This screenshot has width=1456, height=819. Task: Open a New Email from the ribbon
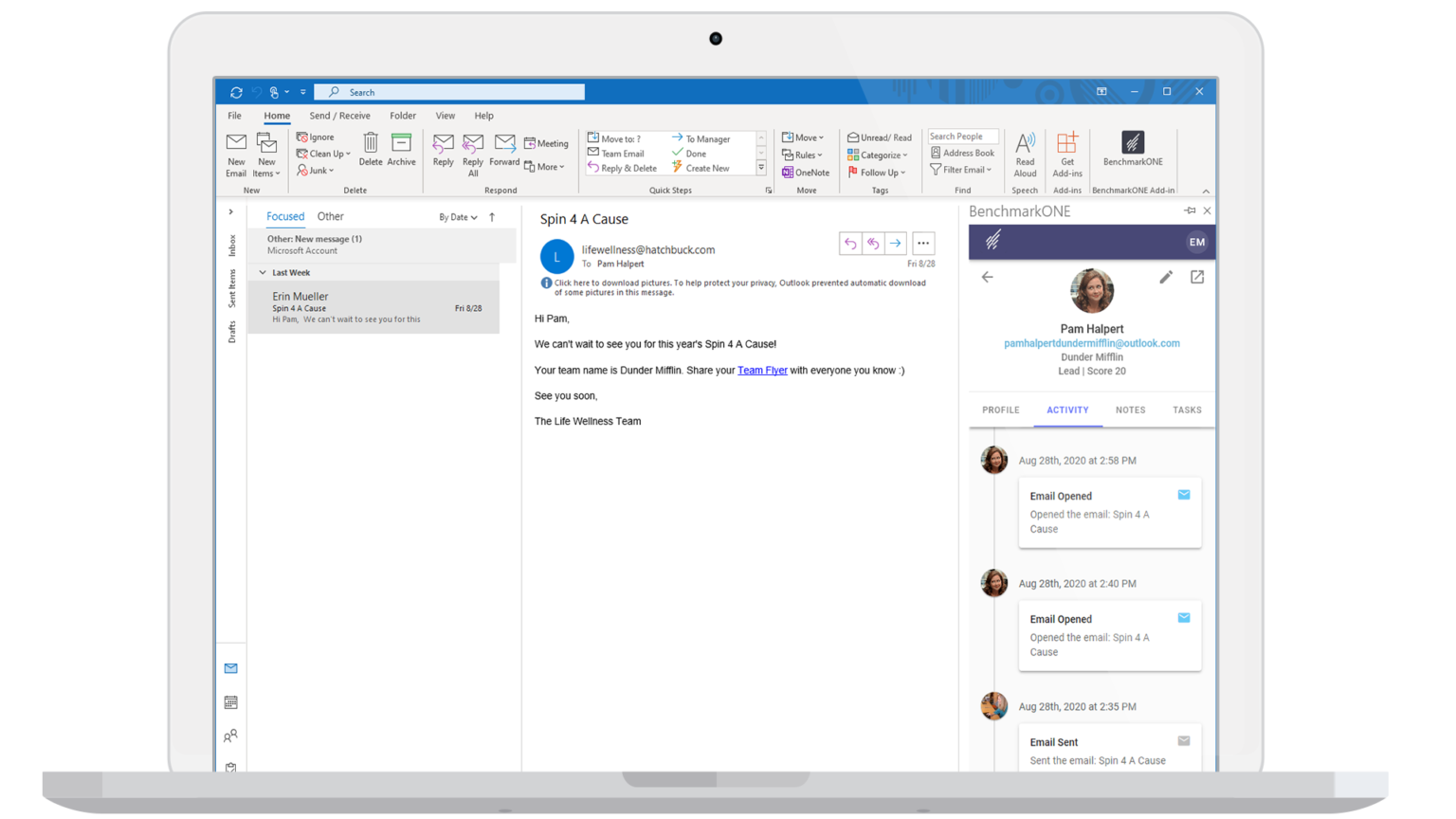tap(235, 155)
